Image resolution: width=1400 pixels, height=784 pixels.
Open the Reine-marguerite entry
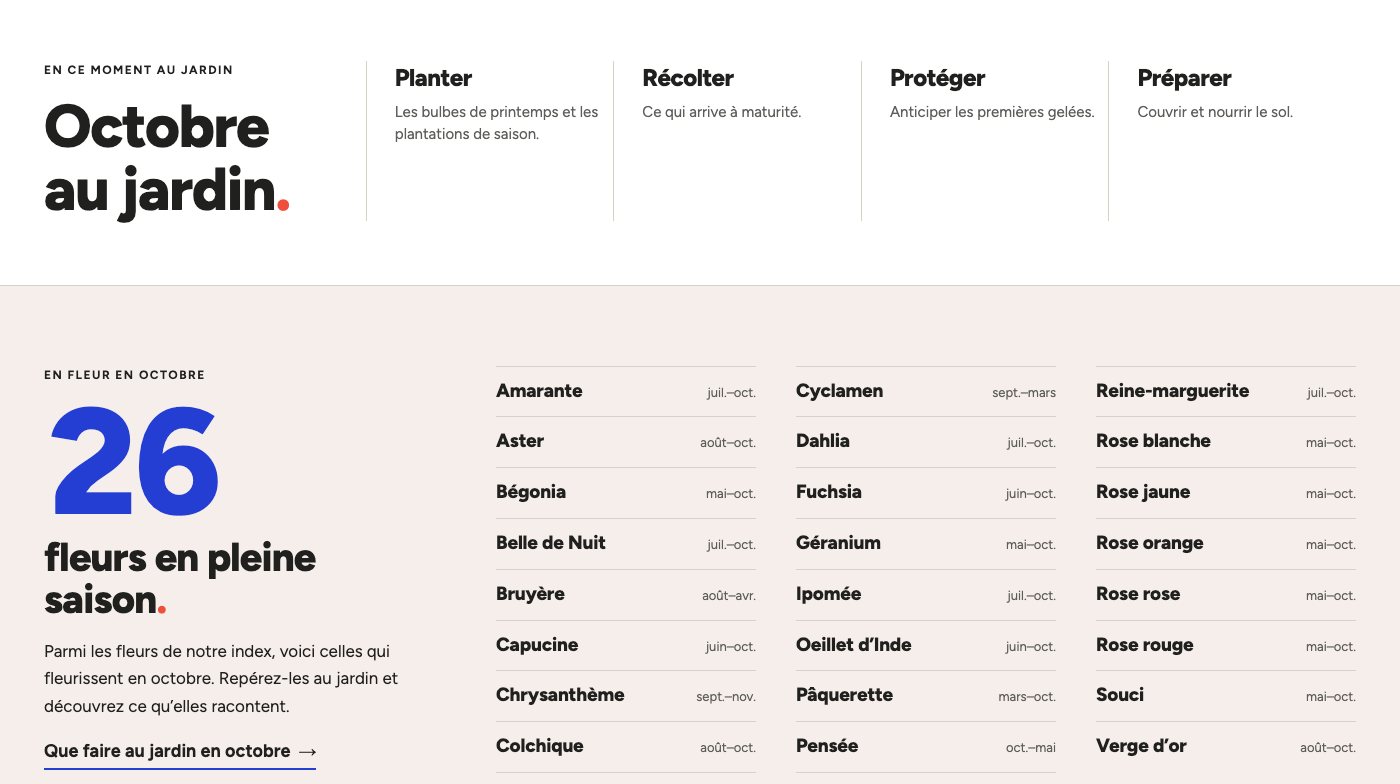1226,392
